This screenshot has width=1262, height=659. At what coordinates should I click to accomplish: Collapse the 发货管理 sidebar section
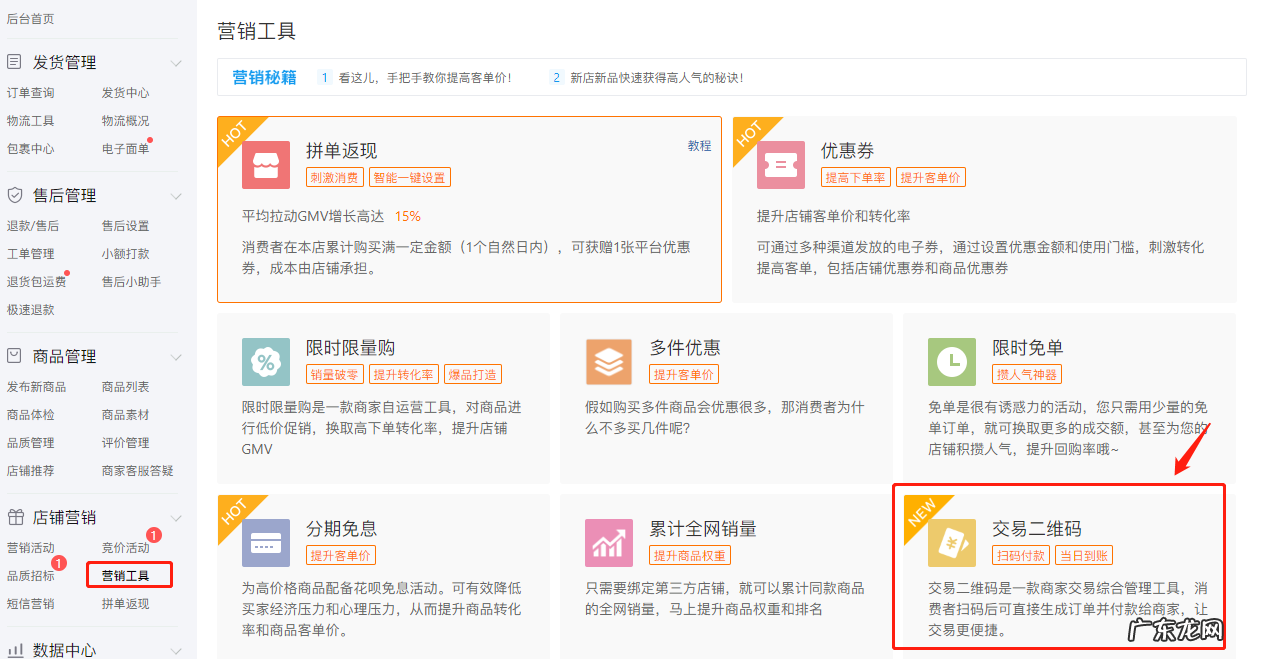click(x=178, y=62)
